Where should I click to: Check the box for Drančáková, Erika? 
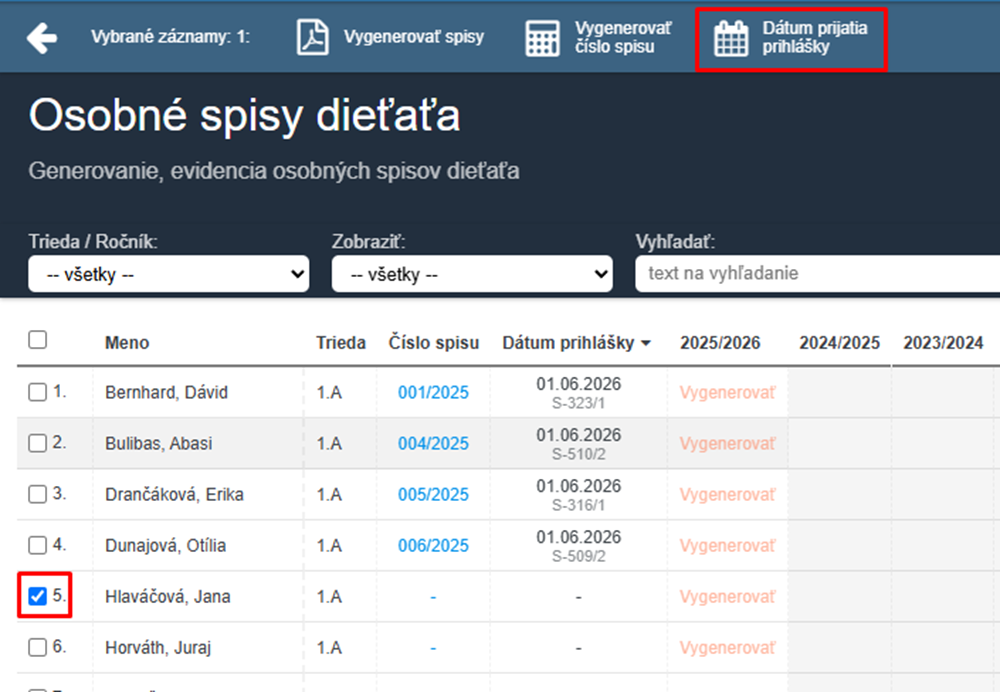(x=38, y=494)
